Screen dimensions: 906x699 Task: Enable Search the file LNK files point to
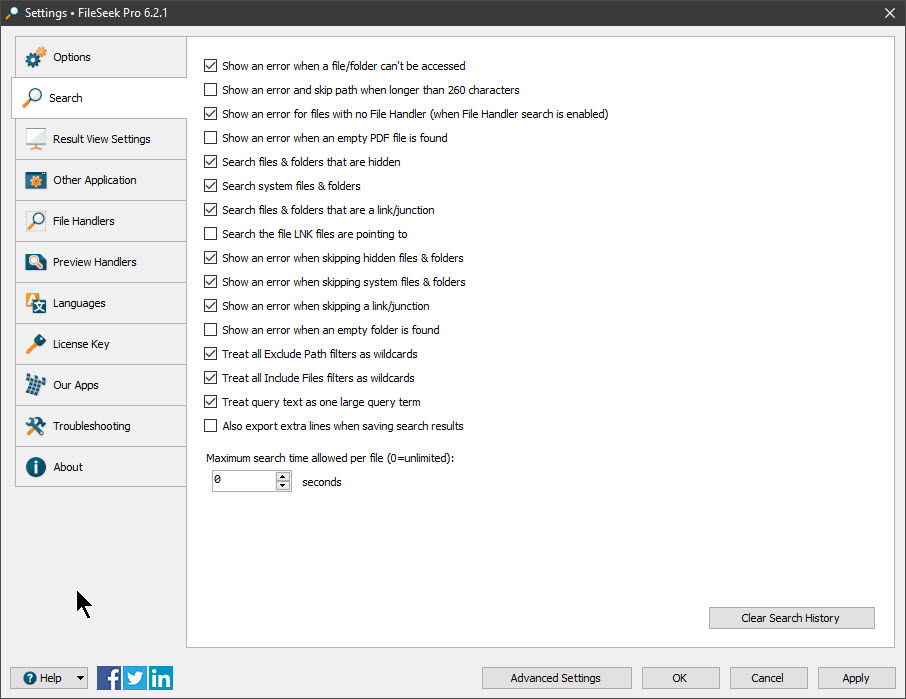pos(210,234)
